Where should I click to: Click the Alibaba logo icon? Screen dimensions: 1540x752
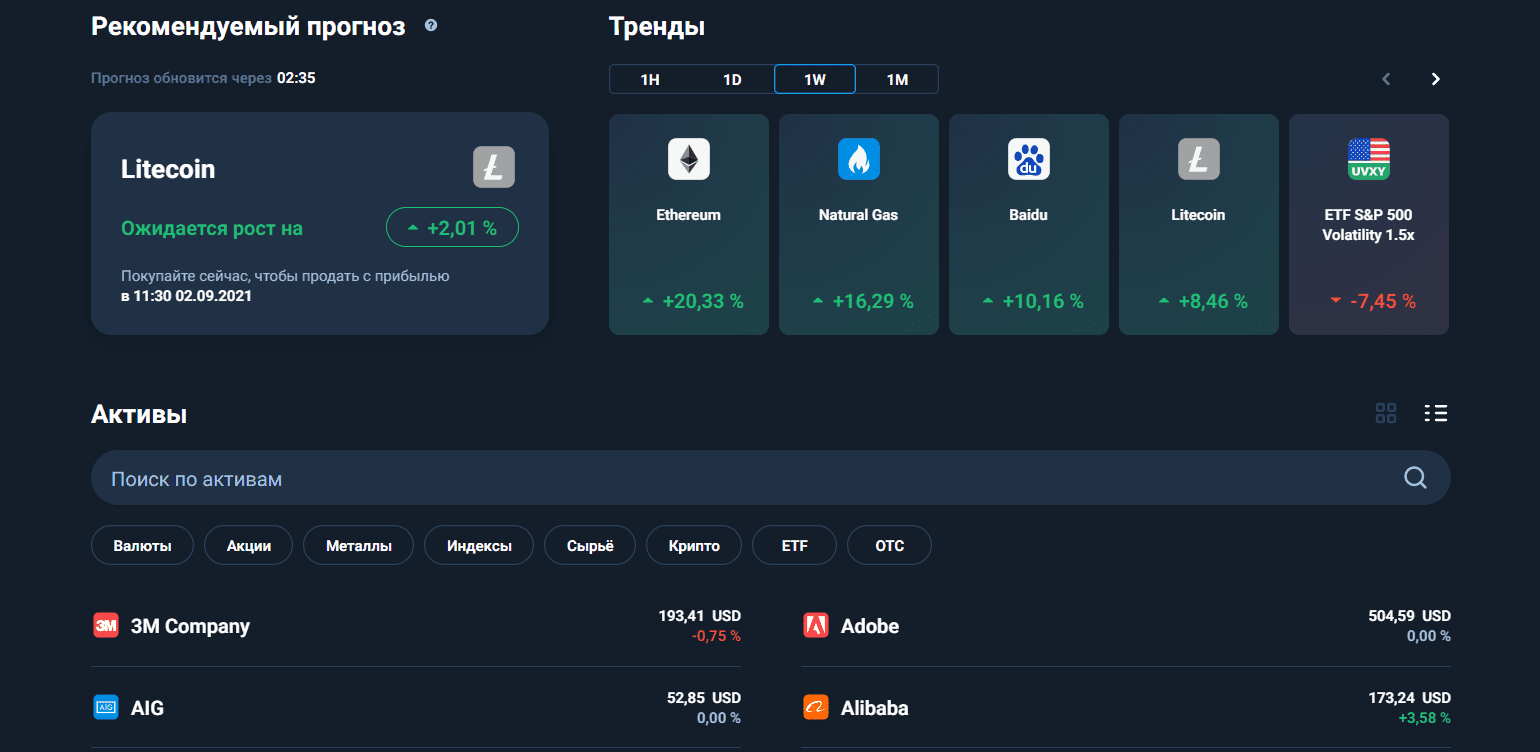tap(816, 708)
